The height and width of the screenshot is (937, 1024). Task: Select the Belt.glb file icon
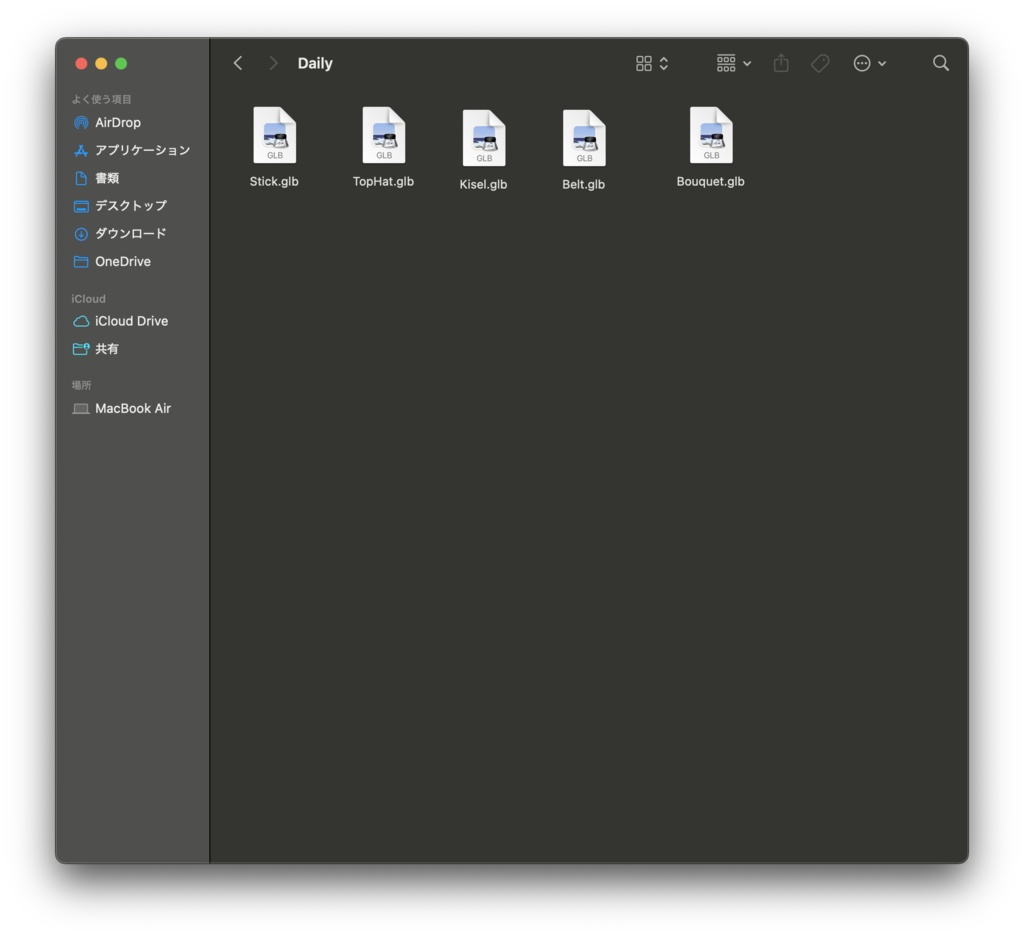coord(584,138)
